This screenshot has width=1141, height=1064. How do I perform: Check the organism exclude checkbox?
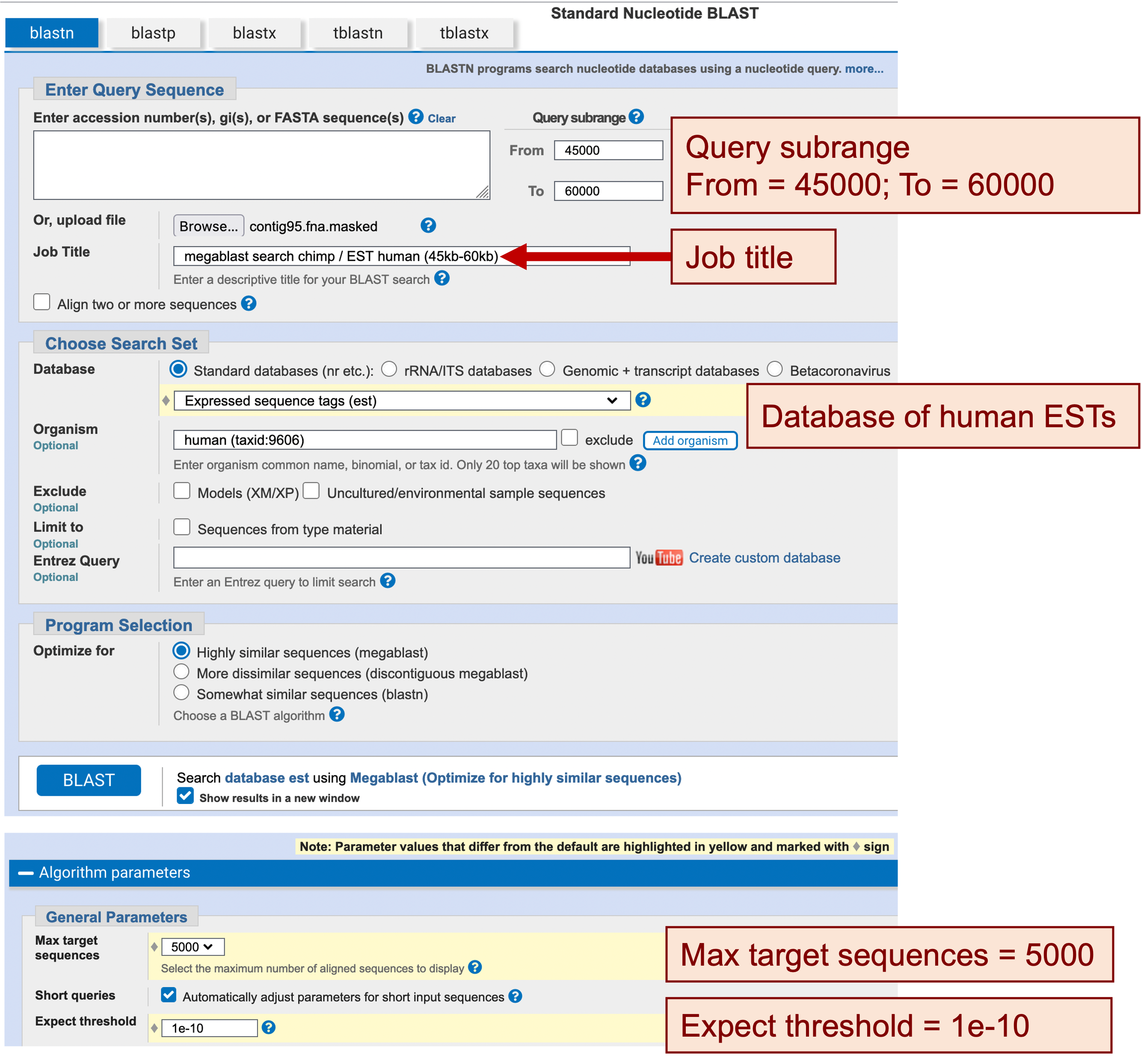coord(569,437)
